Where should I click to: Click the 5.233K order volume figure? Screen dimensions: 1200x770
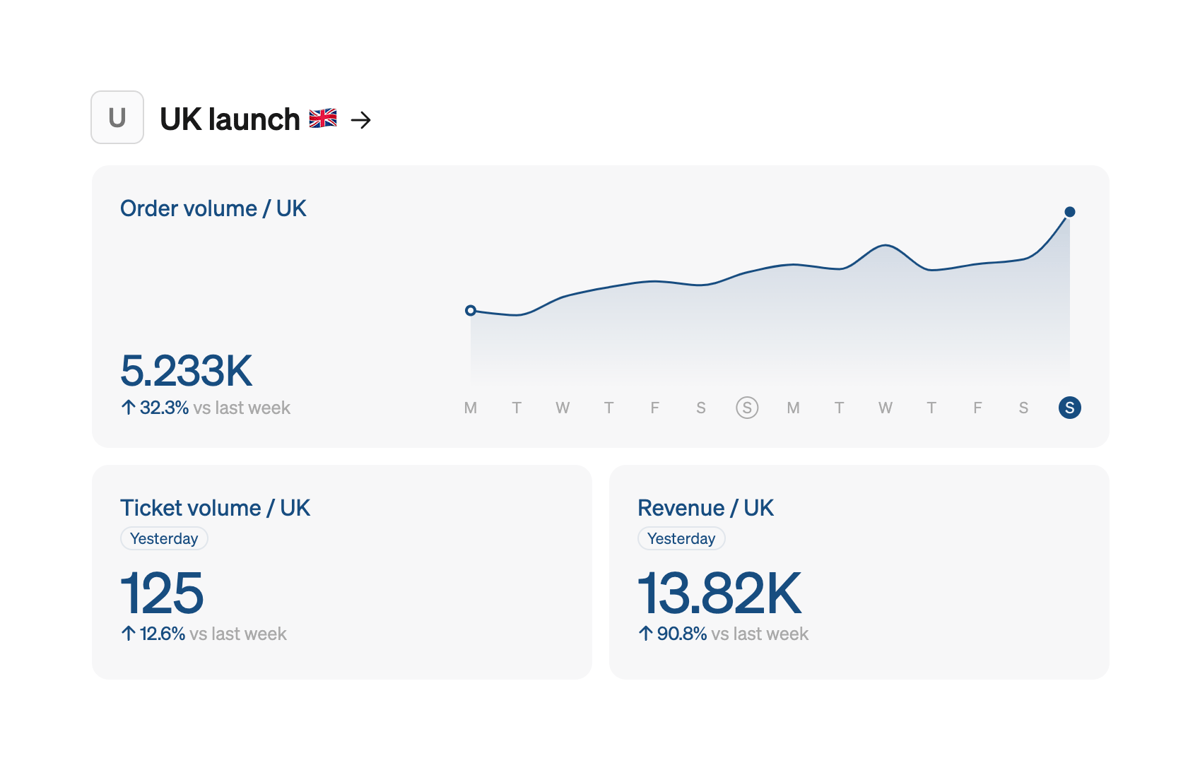point(186,371)
